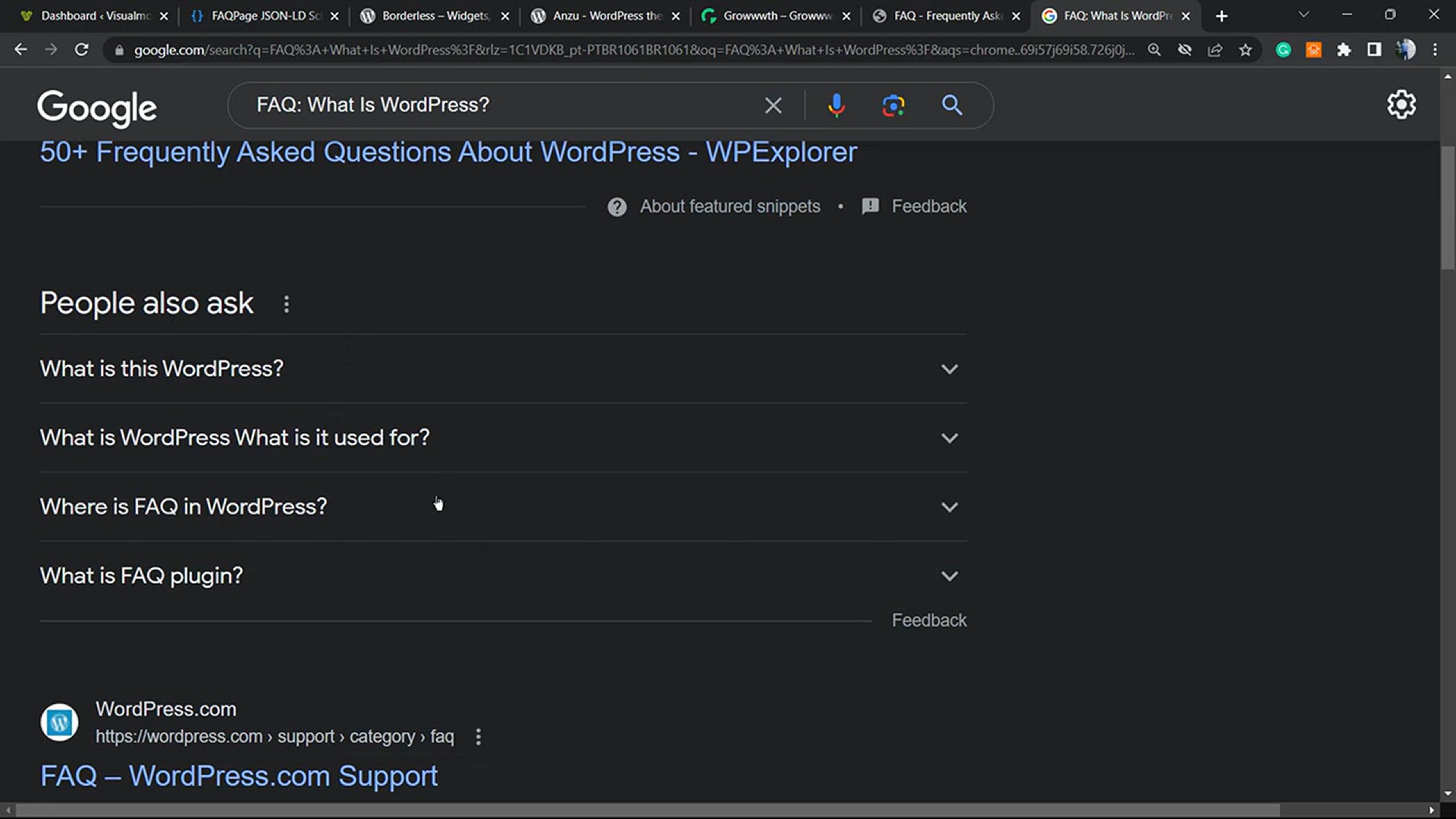Click the browser address bar URL

tap(634, 50)
